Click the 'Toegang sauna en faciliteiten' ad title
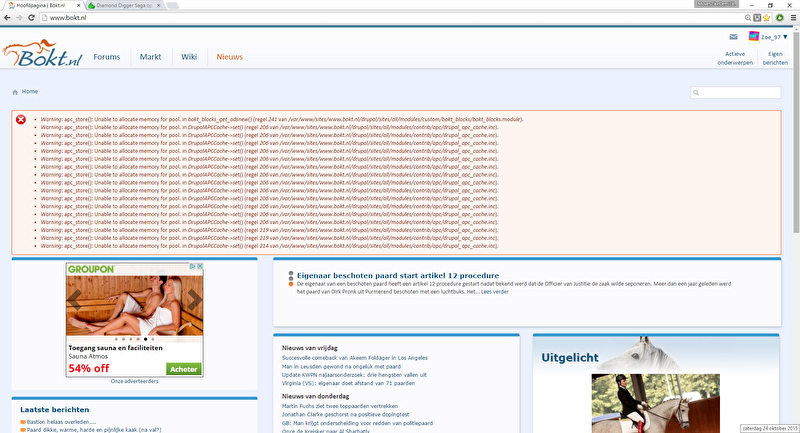 click(x=115, y=348)
